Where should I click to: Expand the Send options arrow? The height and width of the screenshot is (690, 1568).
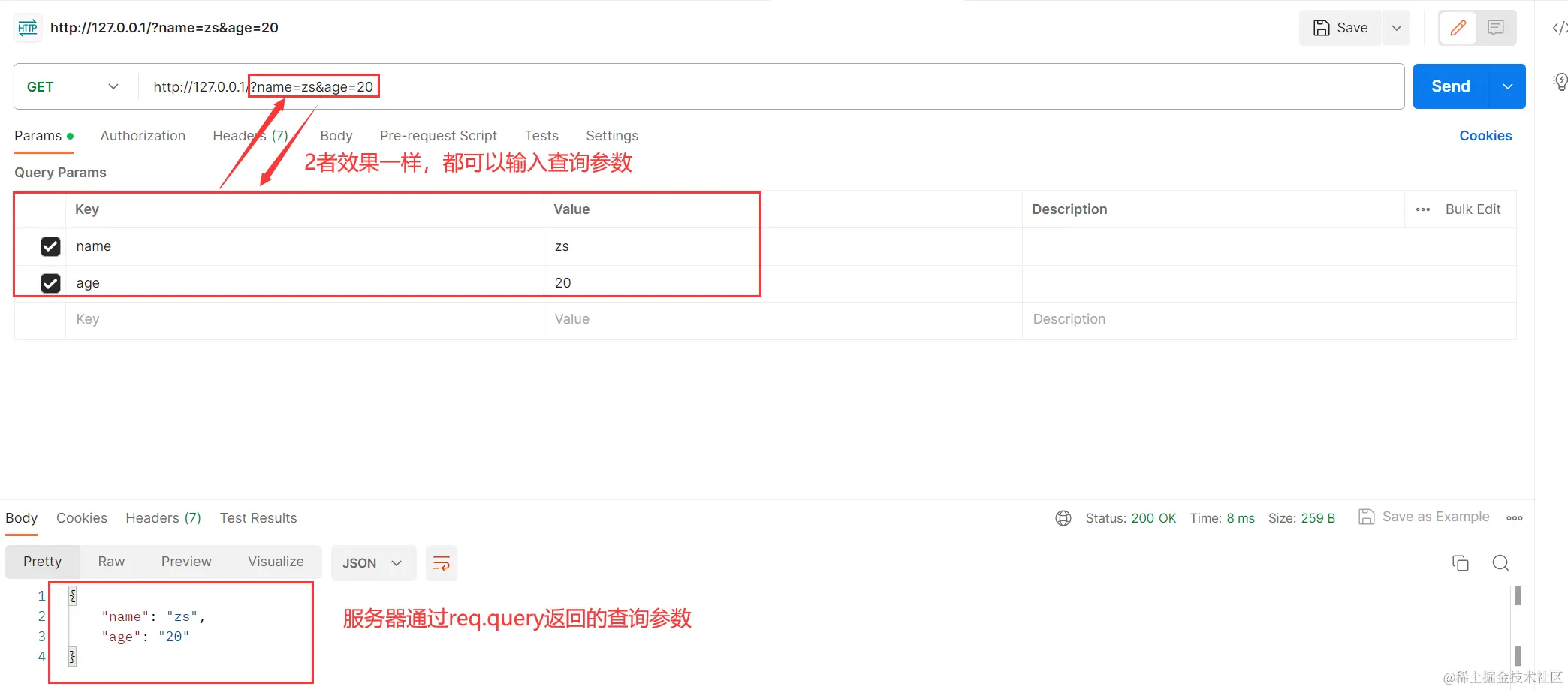click(1507, 86)
